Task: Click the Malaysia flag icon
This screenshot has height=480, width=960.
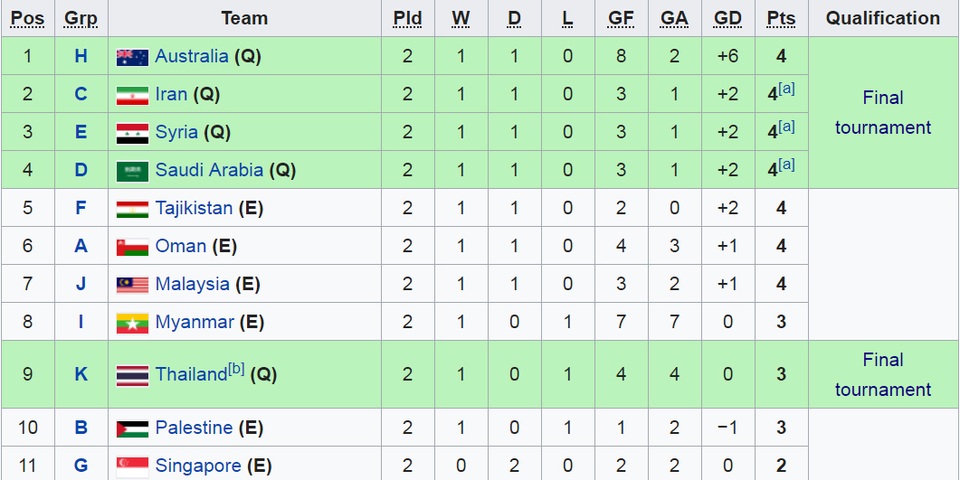Action: [132, 285]
